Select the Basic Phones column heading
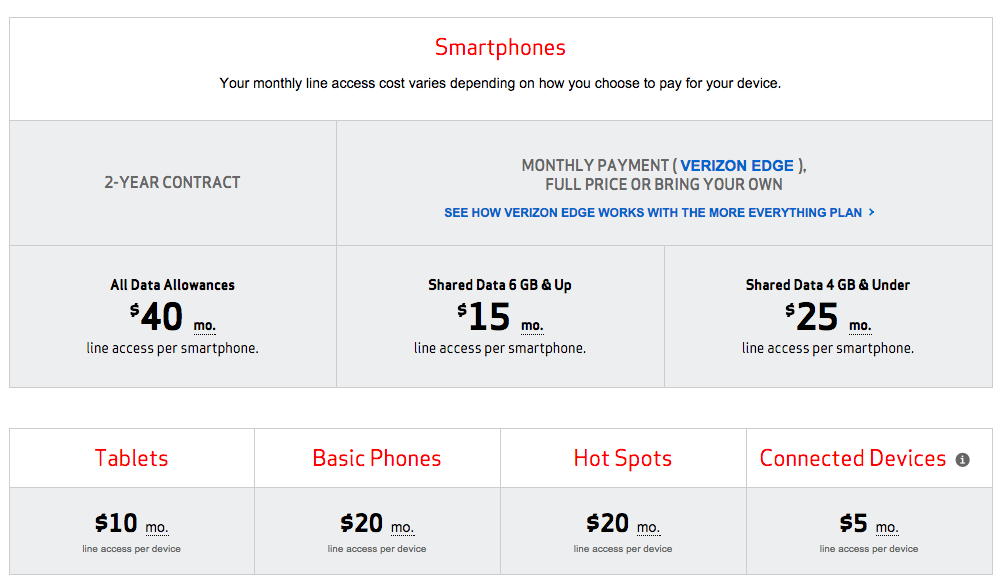The height and width of the screenshot is (586, 1001). [377, 458]
